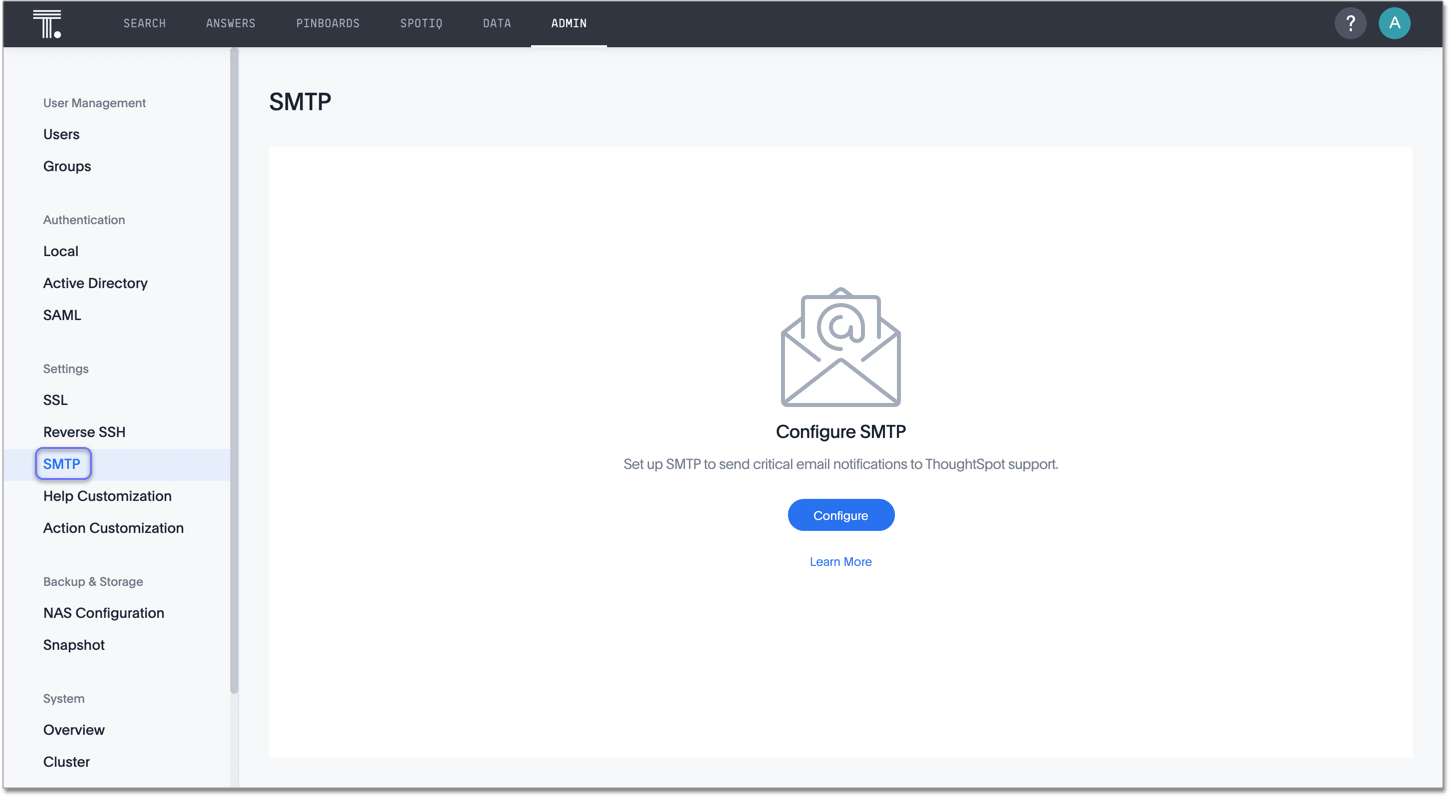Open the Users management page
The image size is (1450, 797).
coord(61,134)
